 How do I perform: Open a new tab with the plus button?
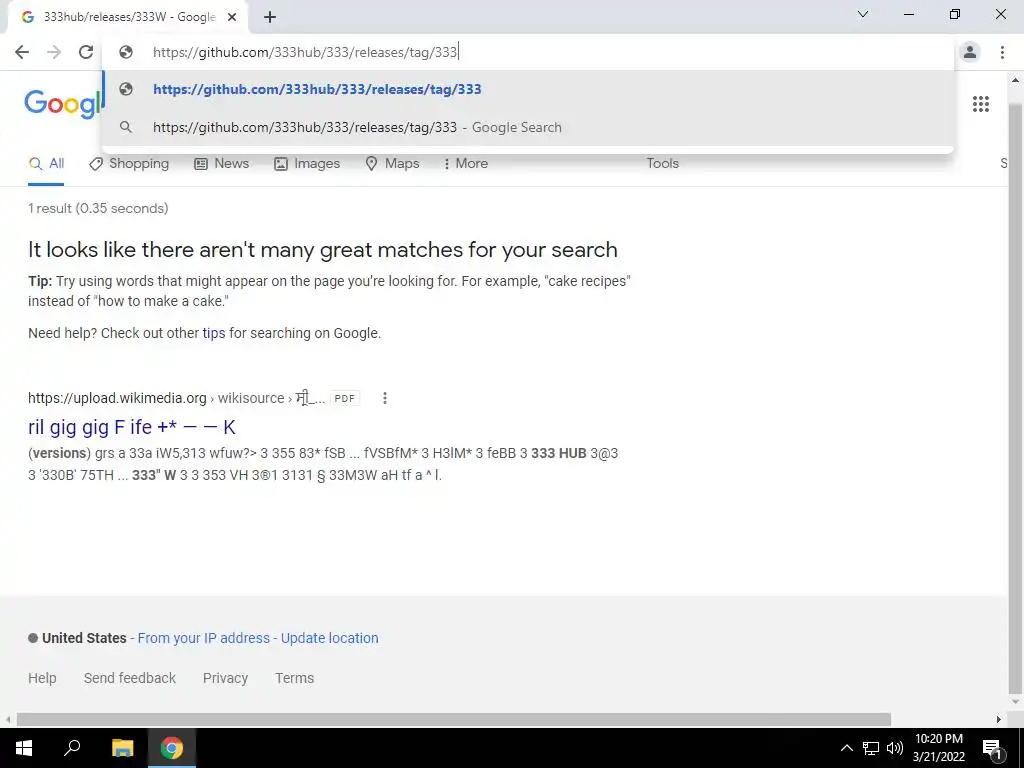click(270, 18)
